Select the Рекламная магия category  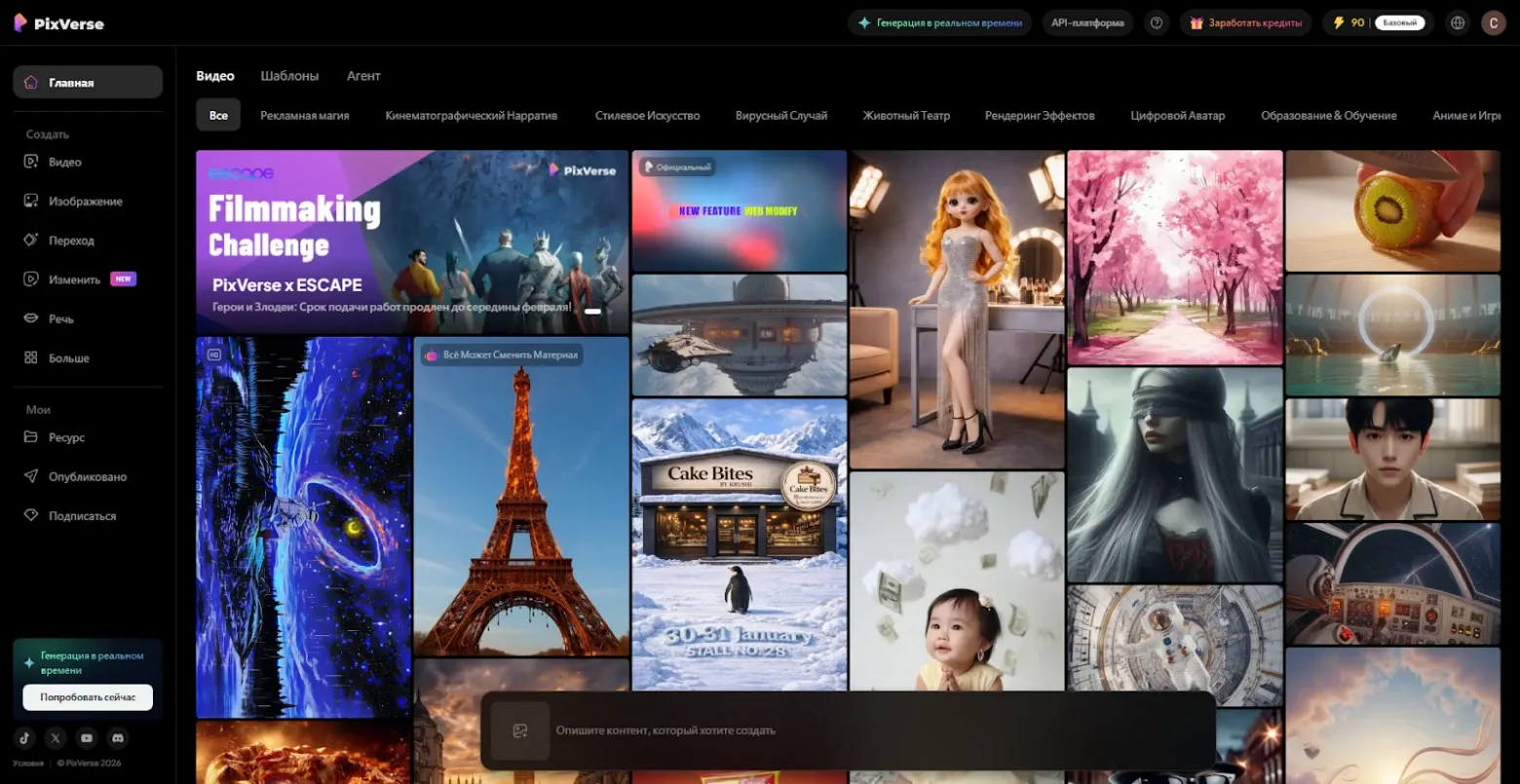(304, 114)
